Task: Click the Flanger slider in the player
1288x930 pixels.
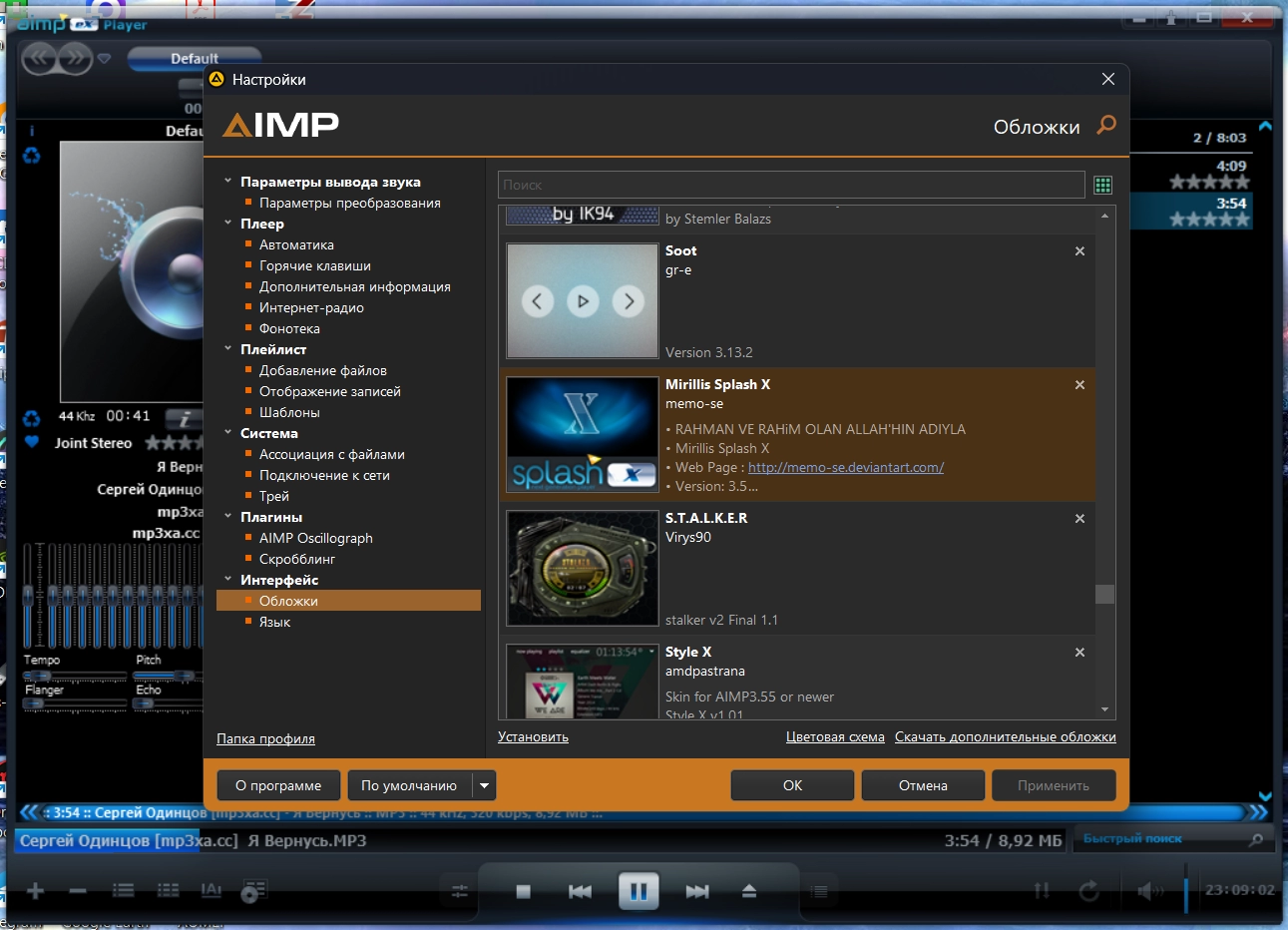Action: (76, 703)
